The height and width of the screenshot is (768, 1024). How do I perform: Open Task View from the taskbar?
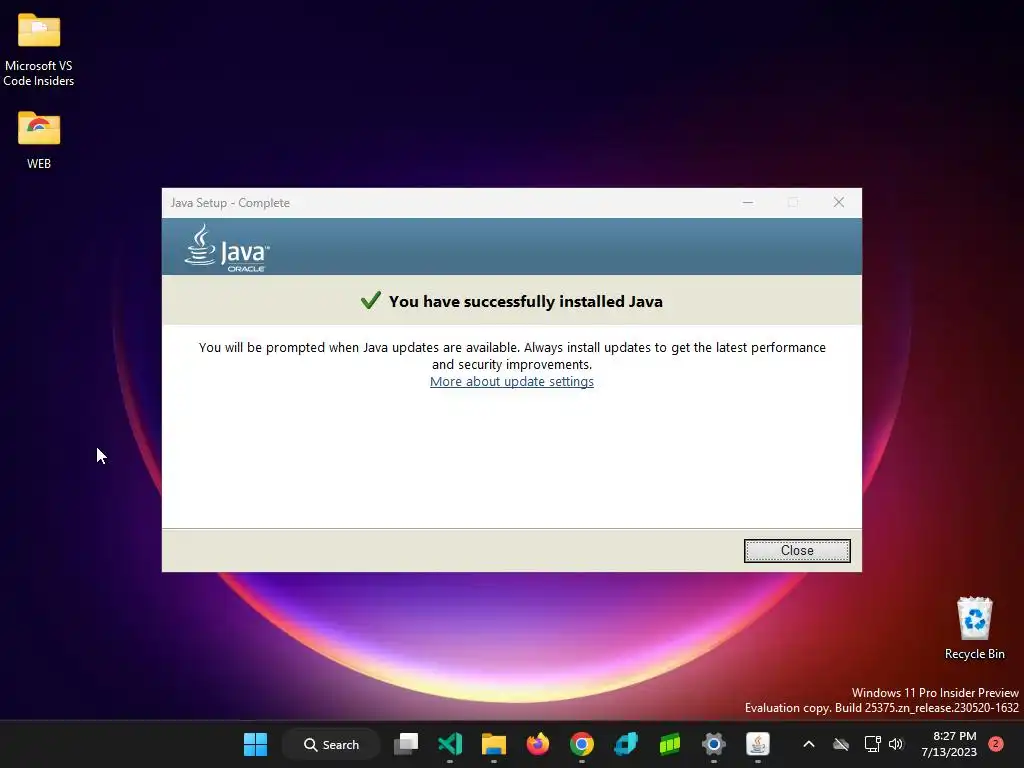(406, 744)
